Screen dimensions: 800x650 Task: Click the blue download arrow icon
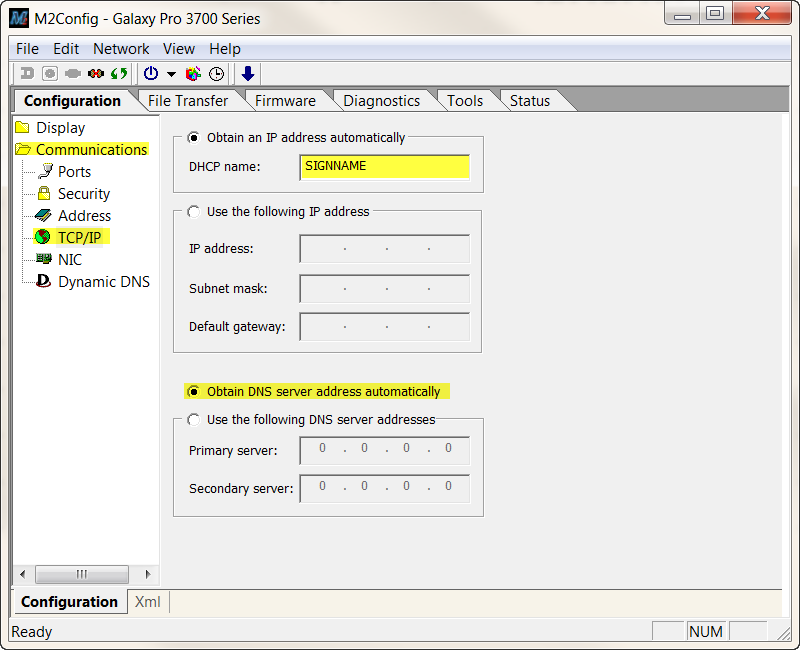tap(248, 74)
